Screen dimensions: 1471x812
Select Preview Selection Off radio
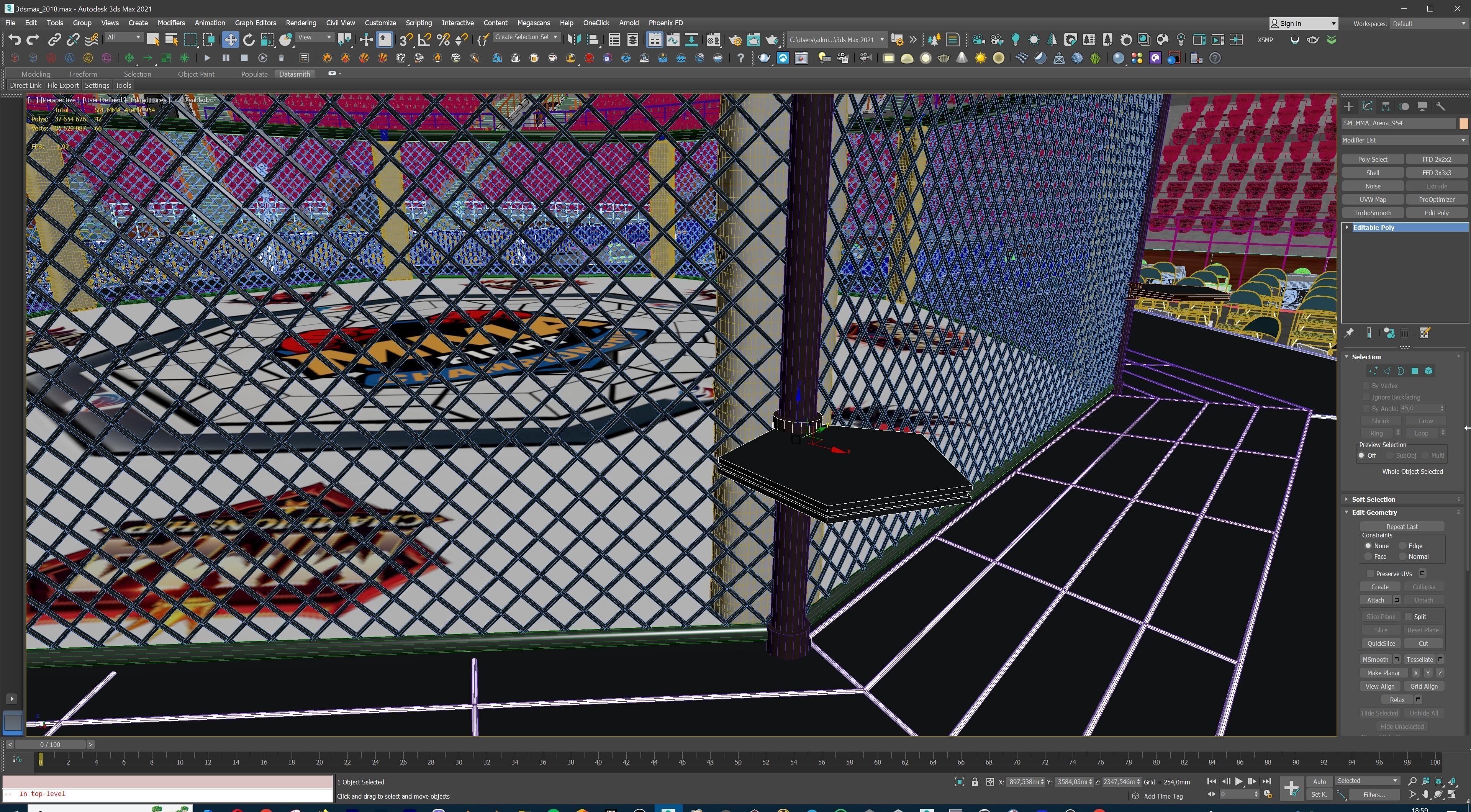(x=1361, y=455)
